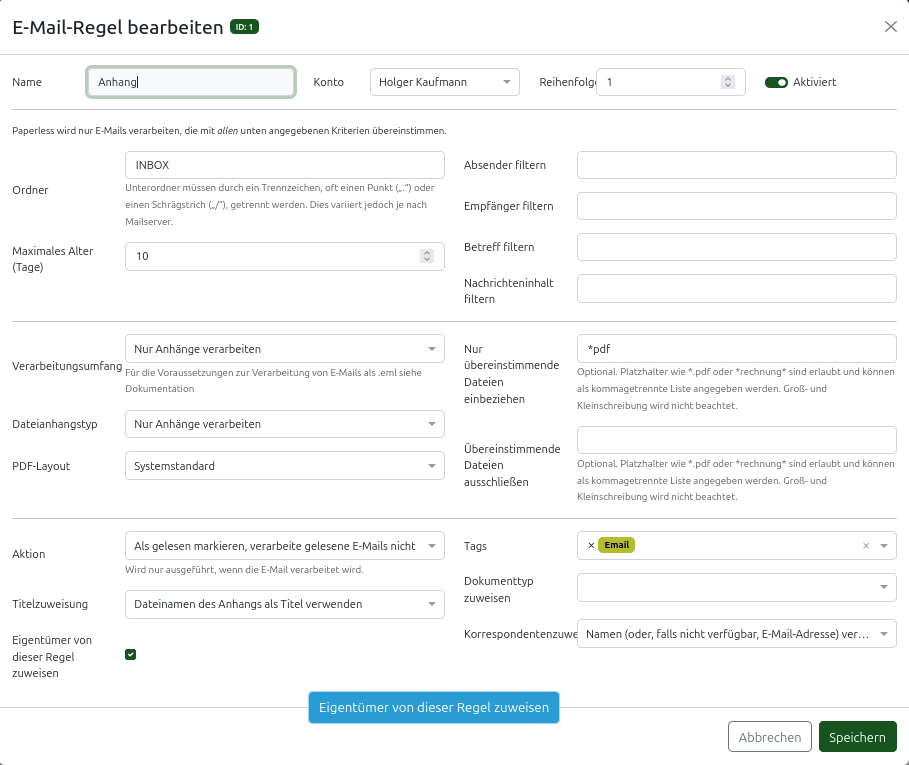Open the Dokumenttyp zuweisen dropdown
This screenshot has height=765, width=909.
(736, 587)
